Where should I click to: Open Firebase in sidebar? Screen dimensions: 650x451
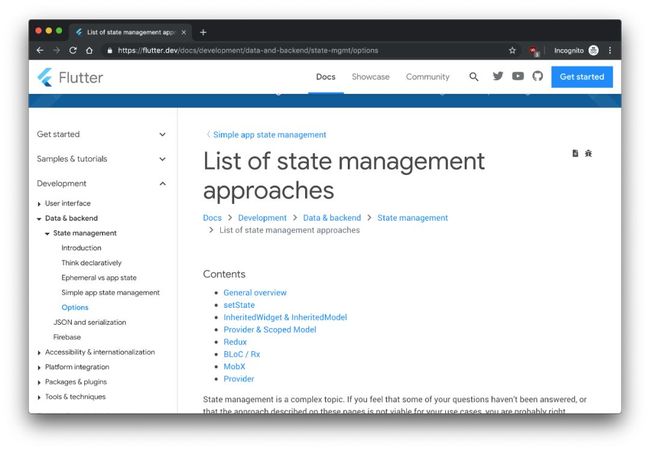click(x=67, y=337)
